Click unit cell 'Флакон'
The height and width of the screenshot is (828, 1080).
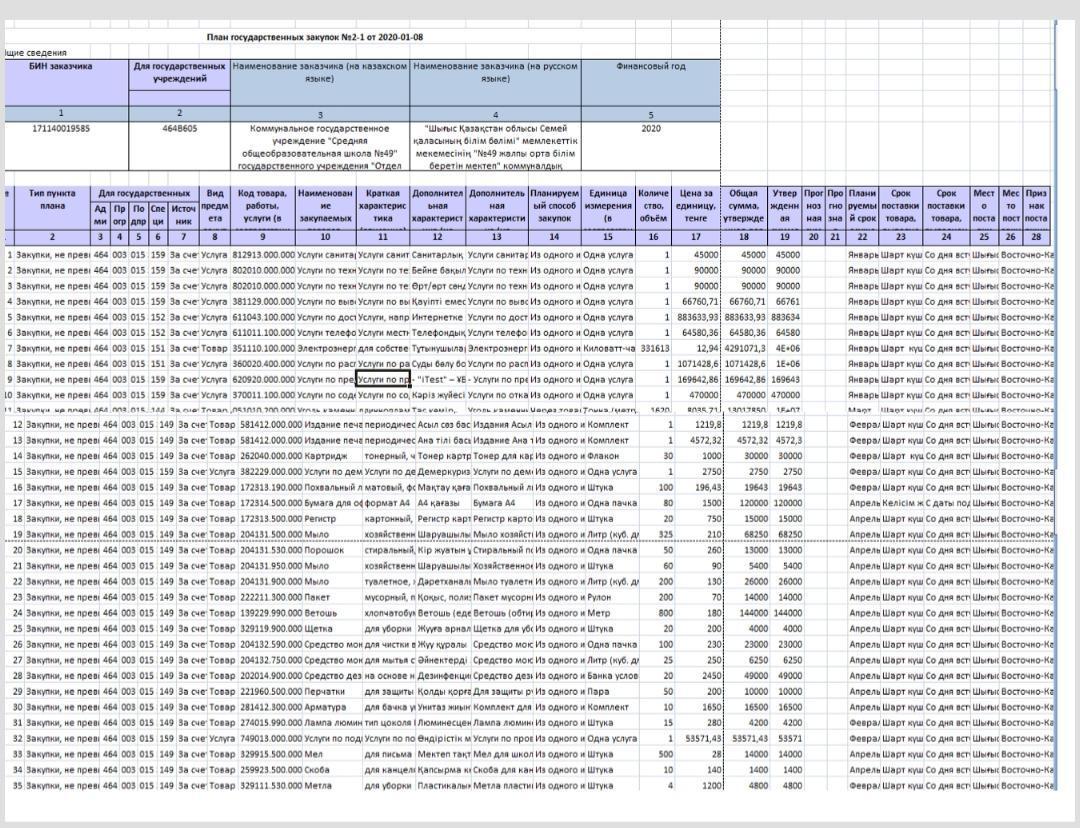pos(612,456)
